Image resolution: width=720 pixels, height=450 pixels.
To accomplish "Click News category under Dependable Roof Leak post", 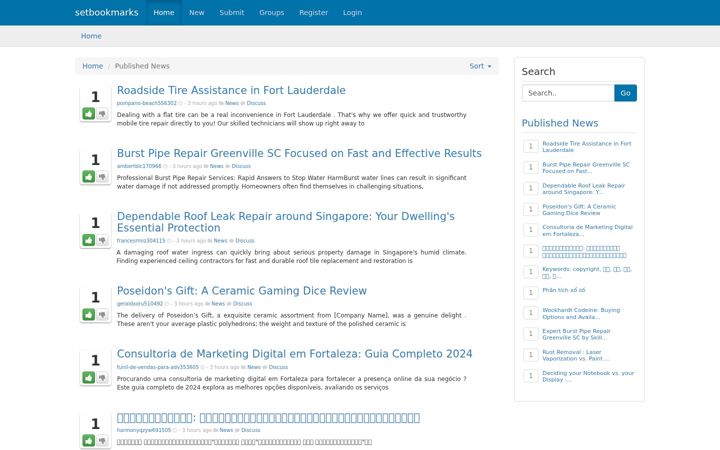I will [x=220, y=241].
